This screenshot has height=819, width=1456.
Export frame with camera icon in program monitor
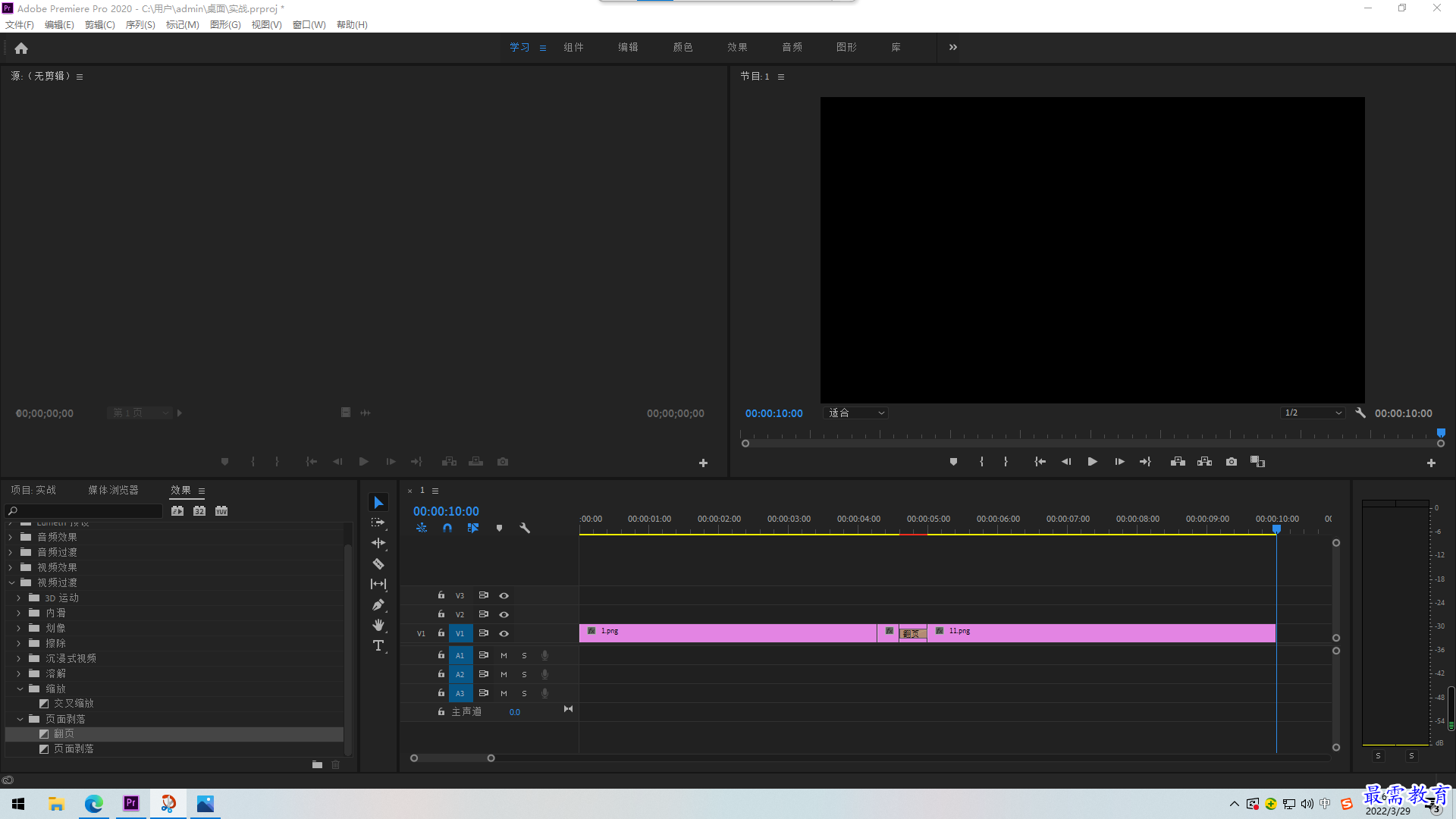(x=1232, y=461)
